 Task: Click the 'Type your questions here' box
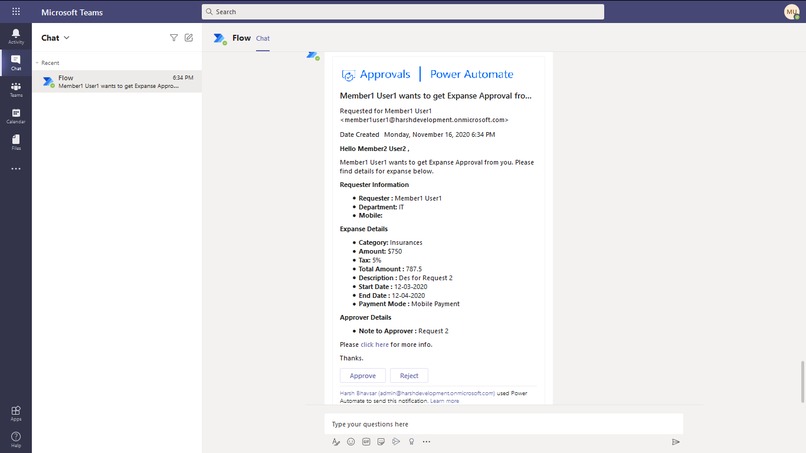click(x=504, y=424)
